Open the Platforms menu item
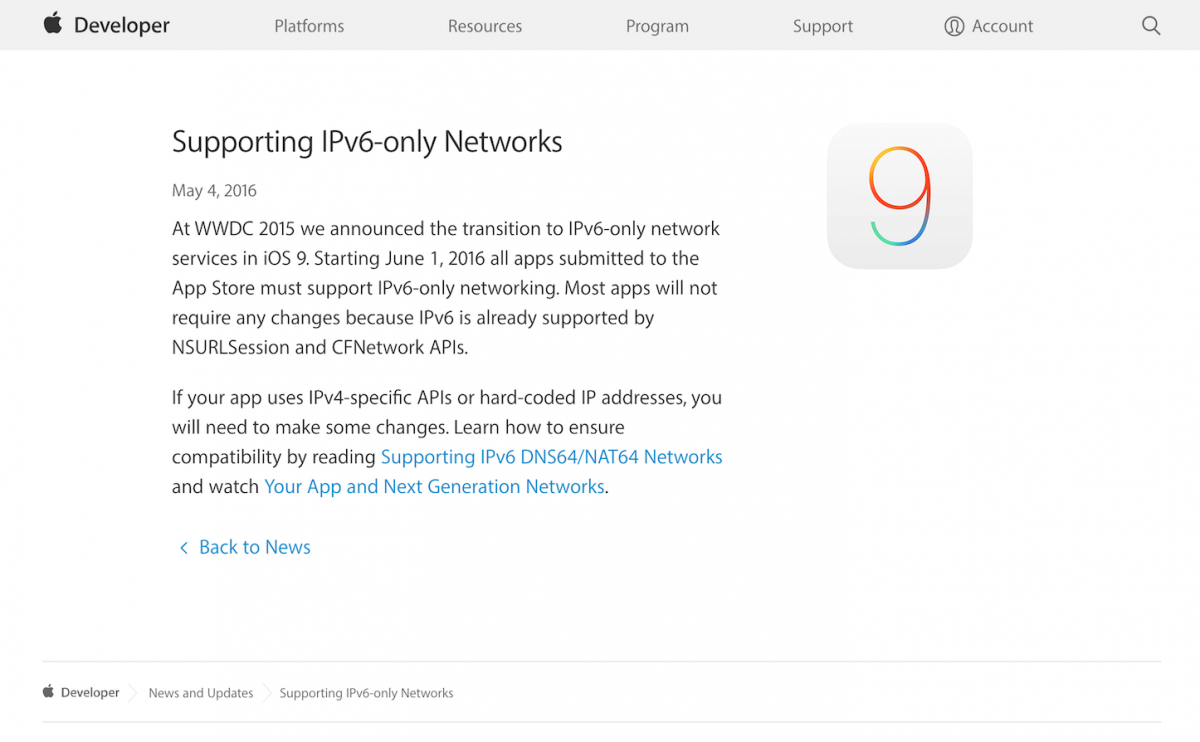 point(309,26)
